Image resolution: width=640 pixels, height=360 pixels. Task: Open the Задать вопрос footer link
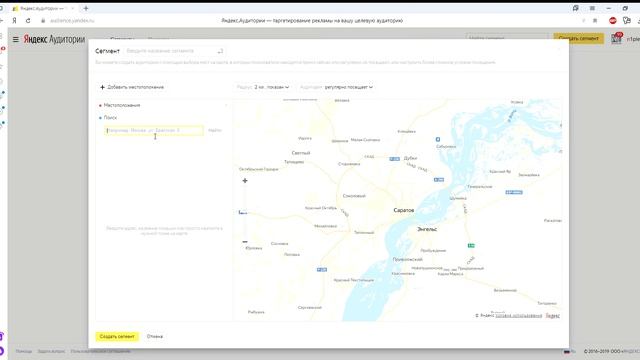[51, 351]
